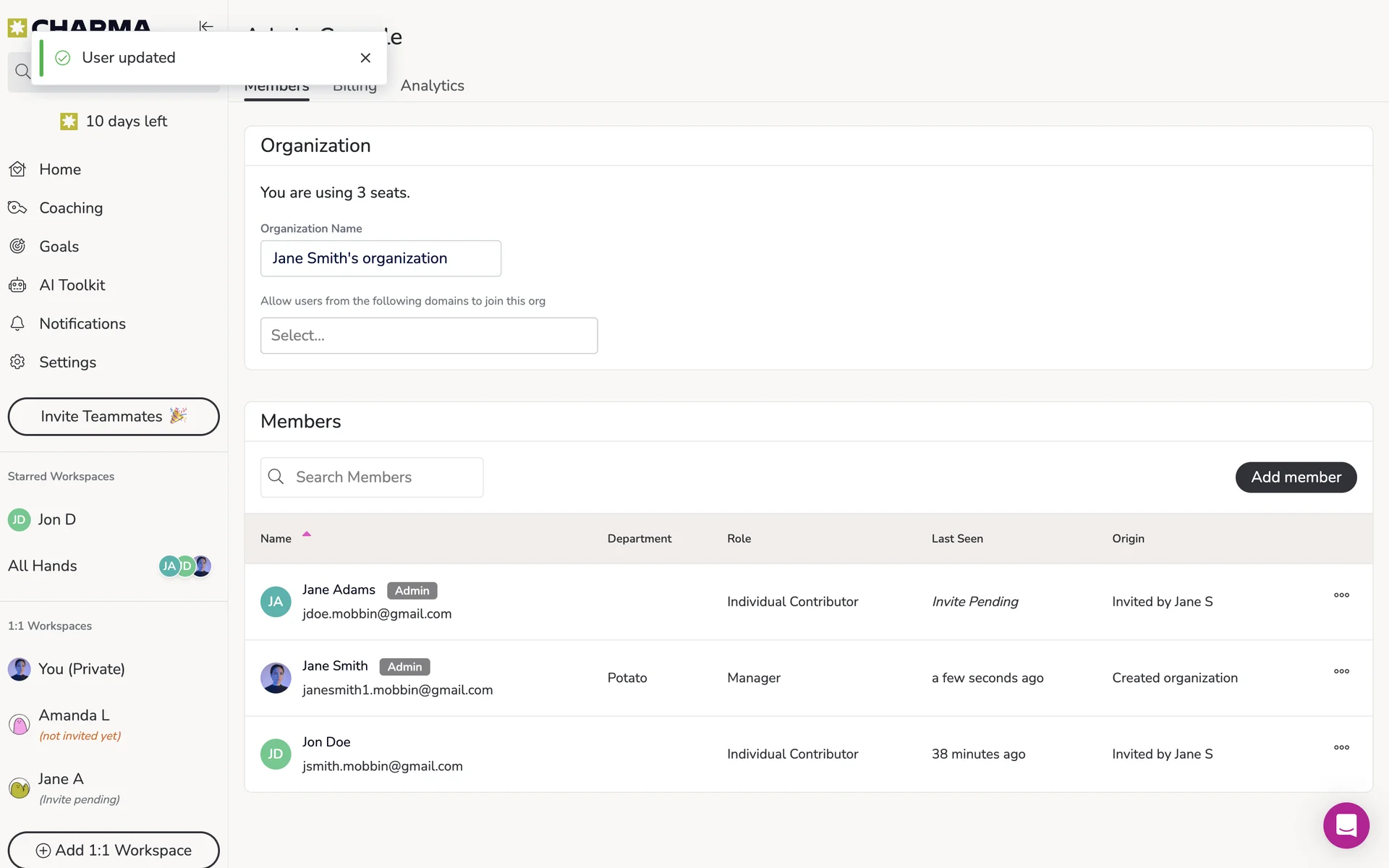1389x868 pixels.
Task: Open AI Toolkit
Action: [x=72, y=285]
